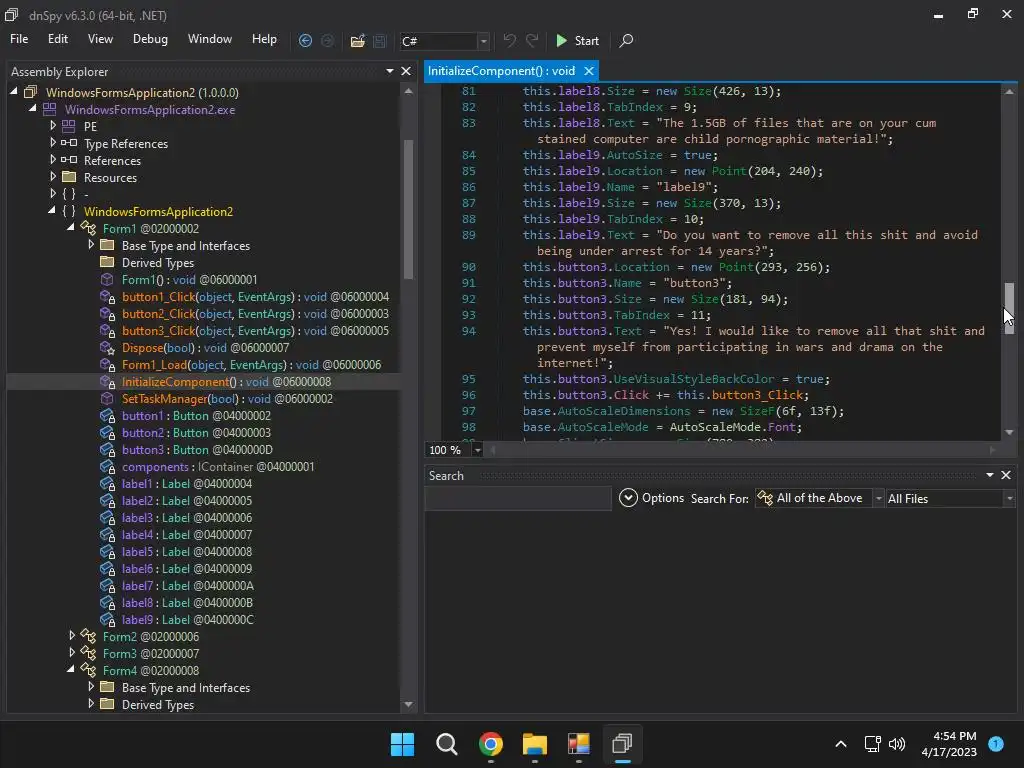Viewport: 1024px width, 768px height.
Task: Click the code editor scroll-down arrow
Action: (1009, 432)
